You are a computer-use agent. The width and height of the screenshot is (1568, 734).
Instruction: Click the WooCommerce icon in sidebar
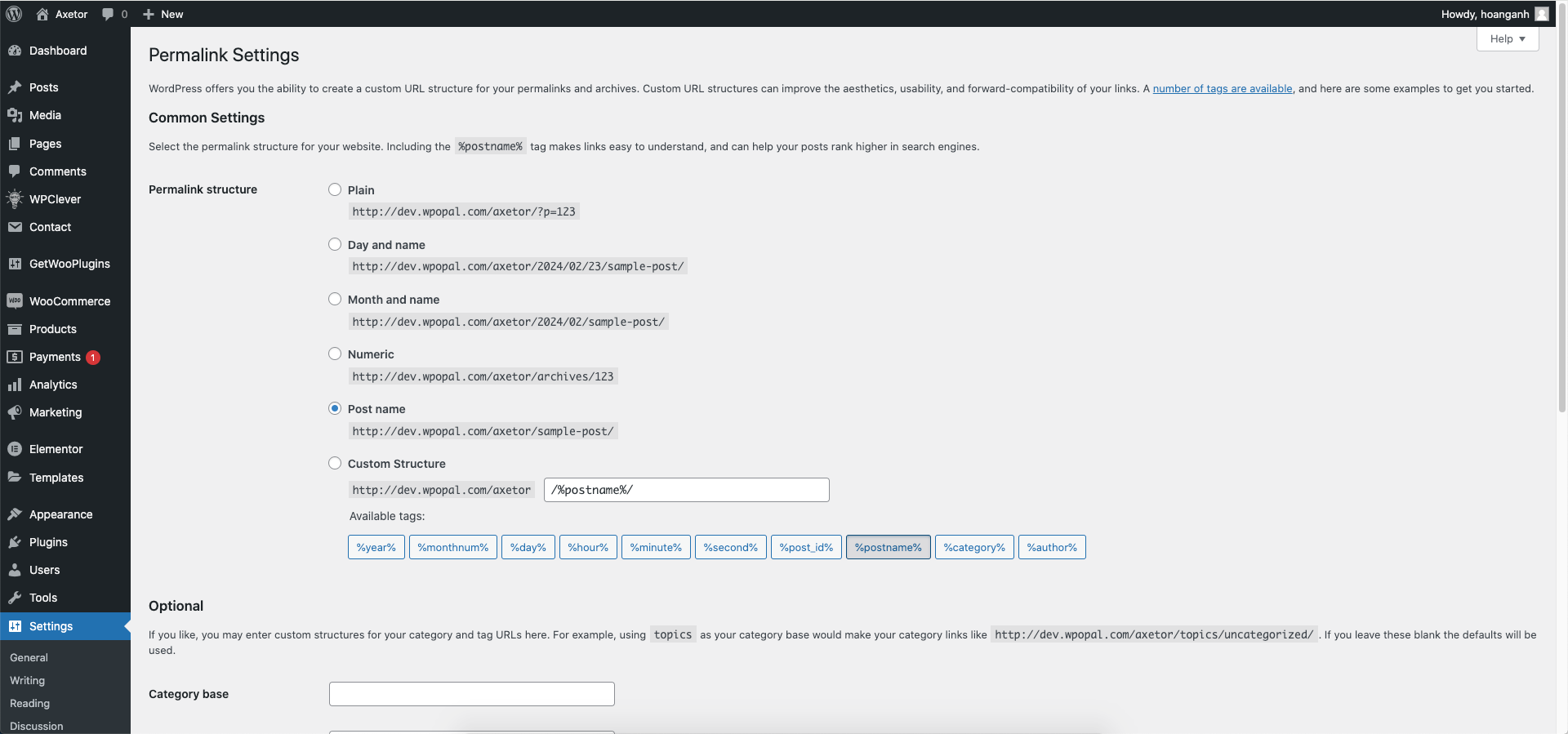(15, 301)
